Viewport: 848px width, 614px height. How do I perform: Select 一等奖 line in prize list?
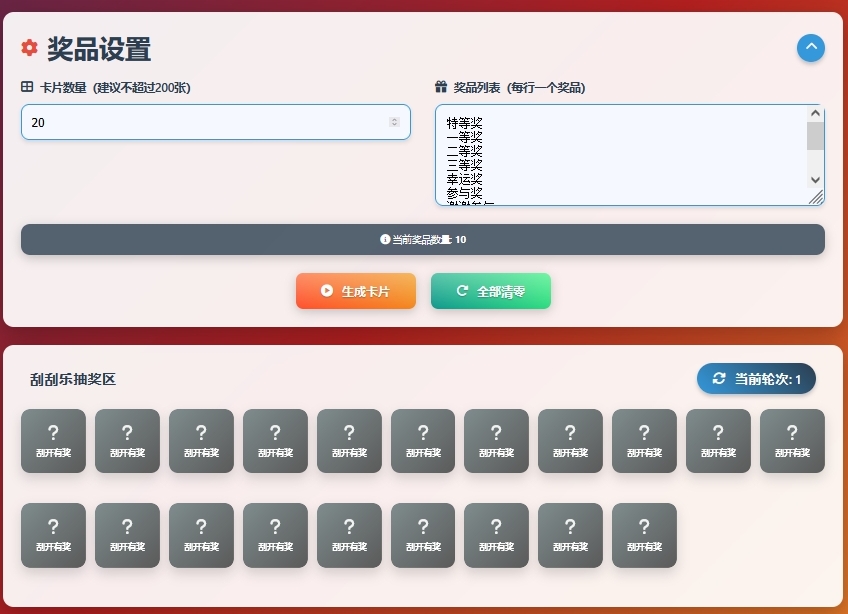click(x=465, y=137)
